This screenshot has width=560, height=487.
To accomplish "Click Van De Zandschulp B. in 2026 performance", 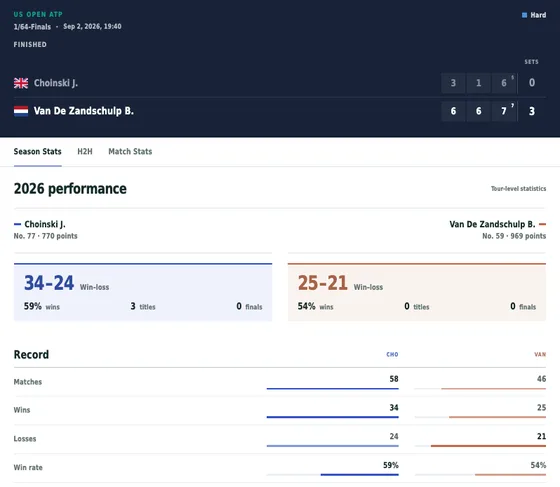I will click(x=492, y=224).
